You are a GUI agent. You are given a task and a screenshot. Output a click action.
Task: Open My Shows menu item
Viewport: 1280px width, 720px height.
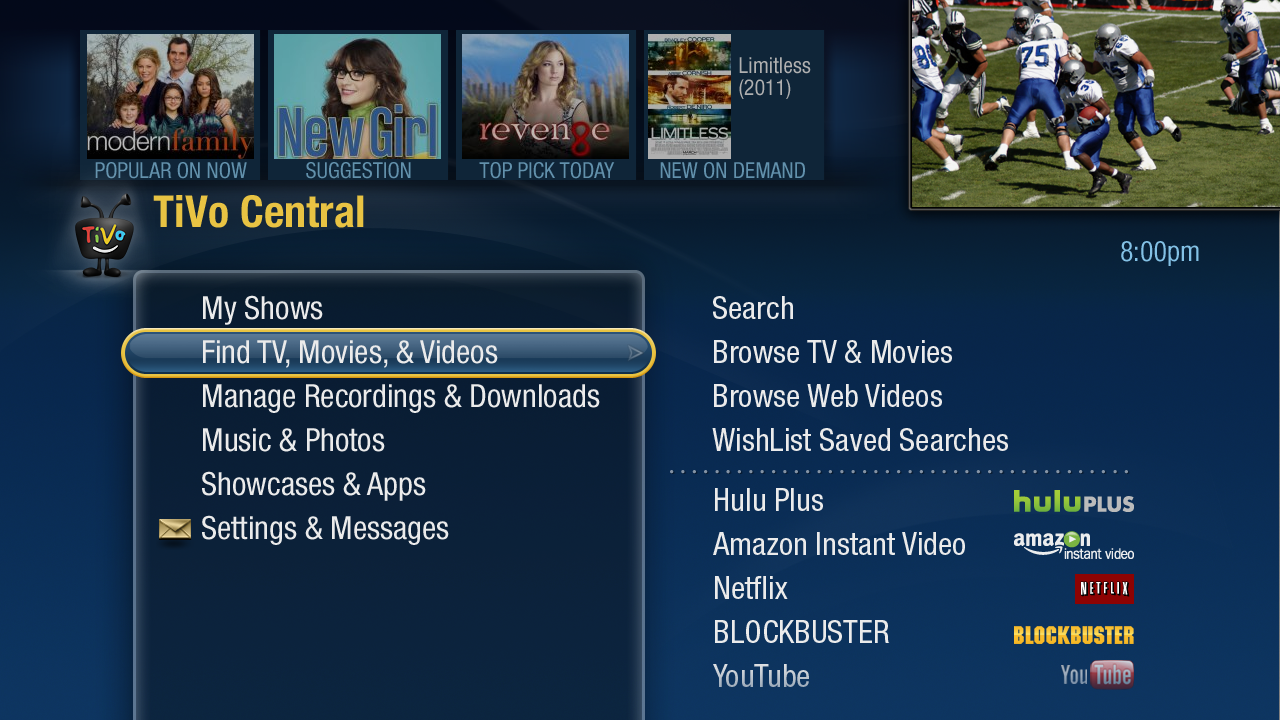coord(262,308)
